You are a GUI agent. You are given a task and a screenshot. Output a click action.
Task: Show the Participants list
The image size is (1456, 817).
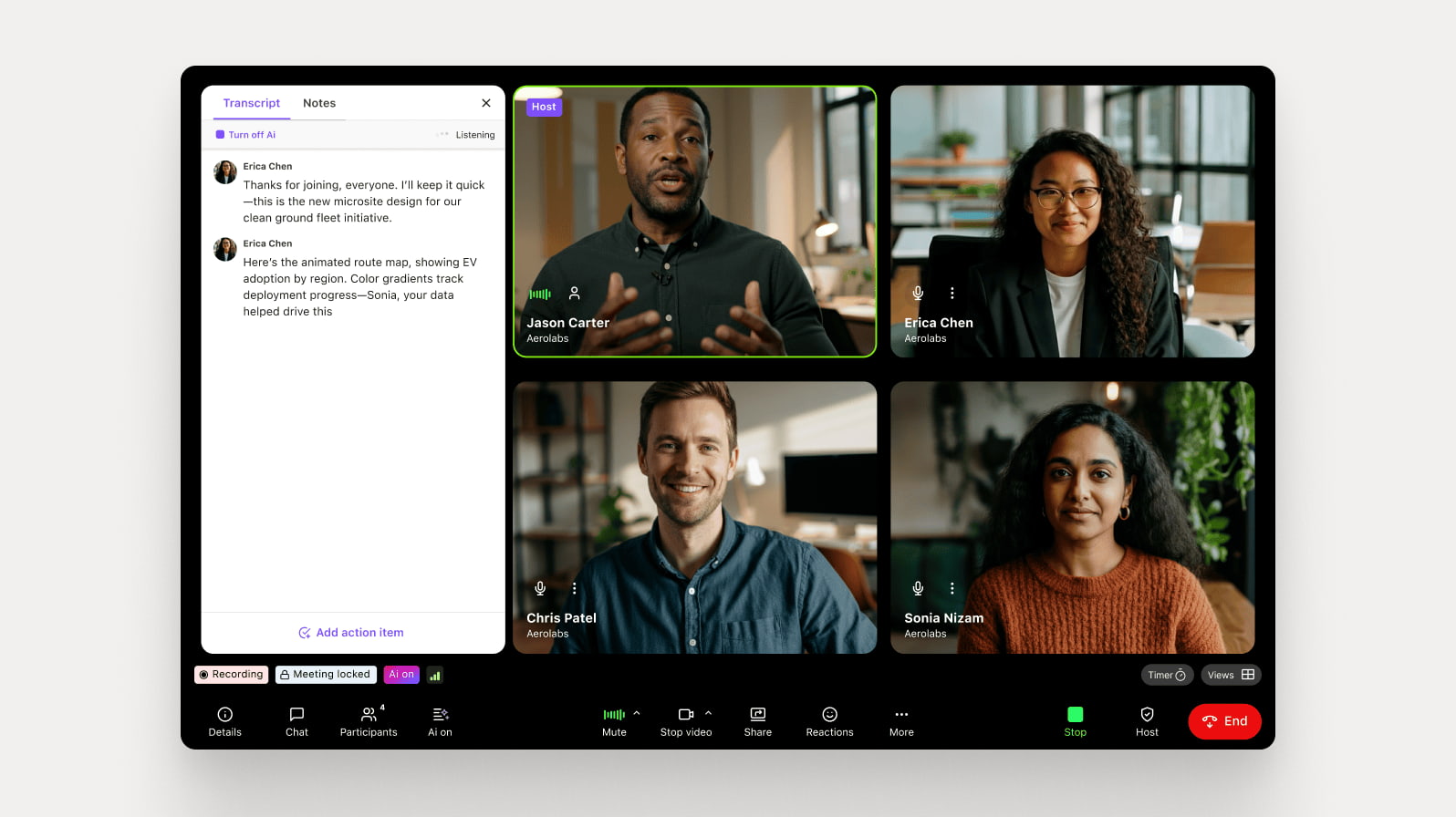click(x=369, y=715)
